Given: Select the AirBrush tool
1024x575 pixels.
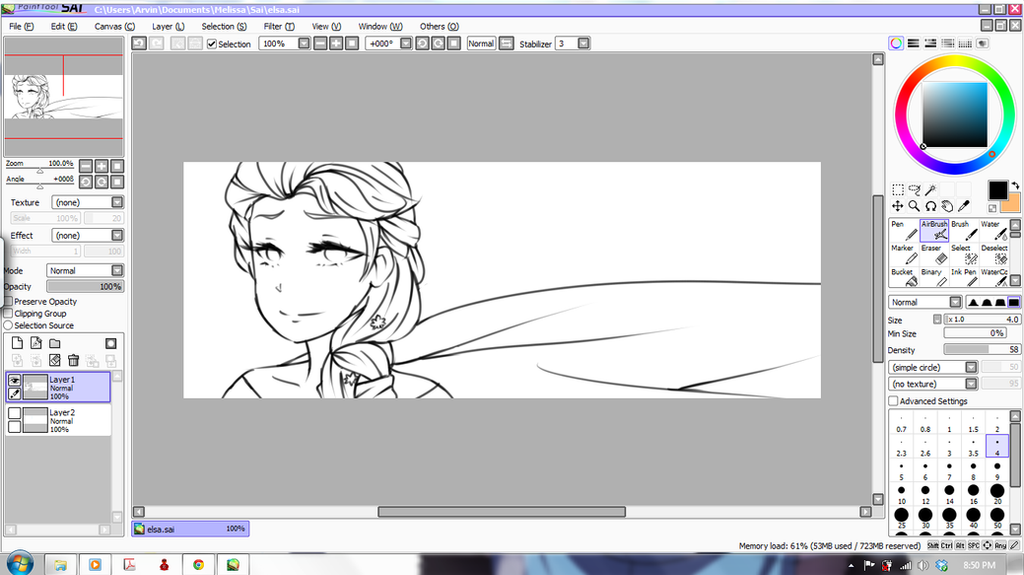Looking at the screenshot, I should click(x=935, y=231).
